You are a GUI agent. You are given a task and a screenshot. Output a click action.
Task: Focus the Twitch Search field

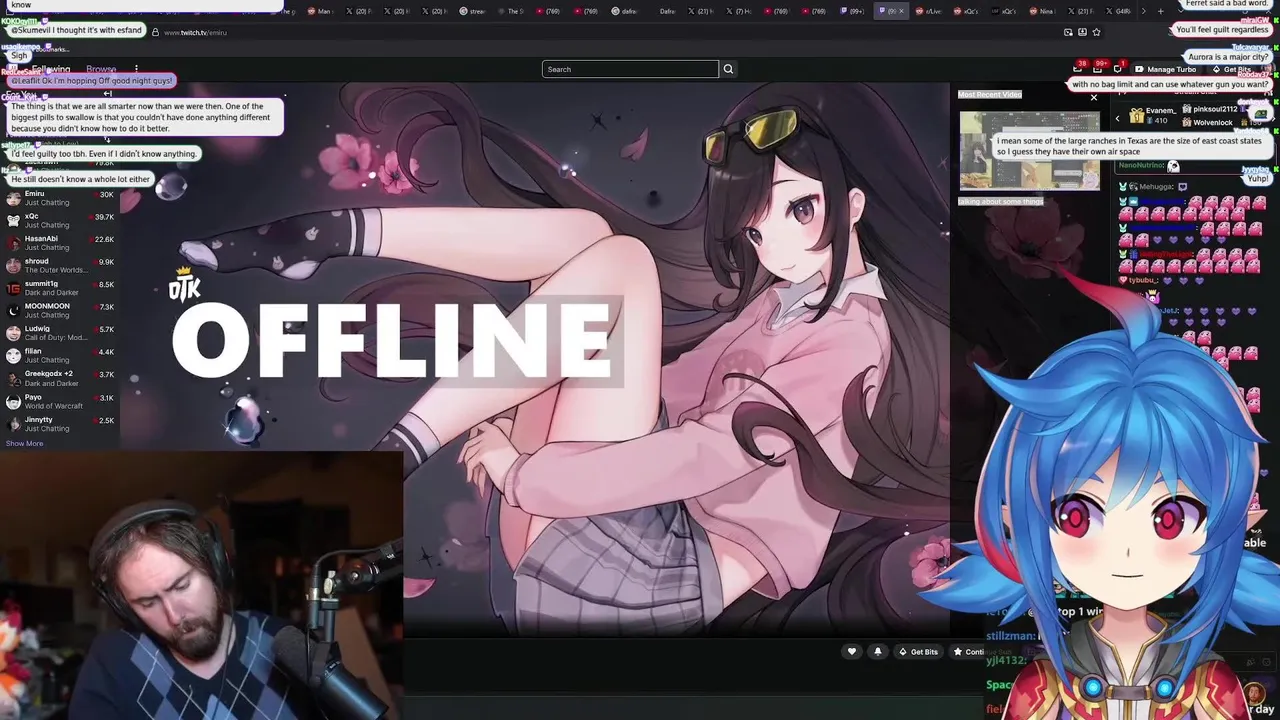click(630, 69)
